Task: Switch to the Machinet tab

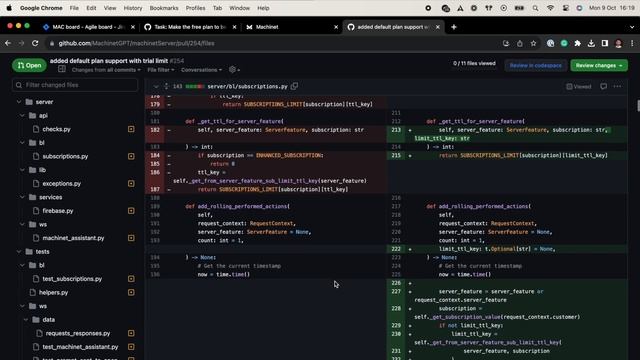Action: tap(291, 27)
